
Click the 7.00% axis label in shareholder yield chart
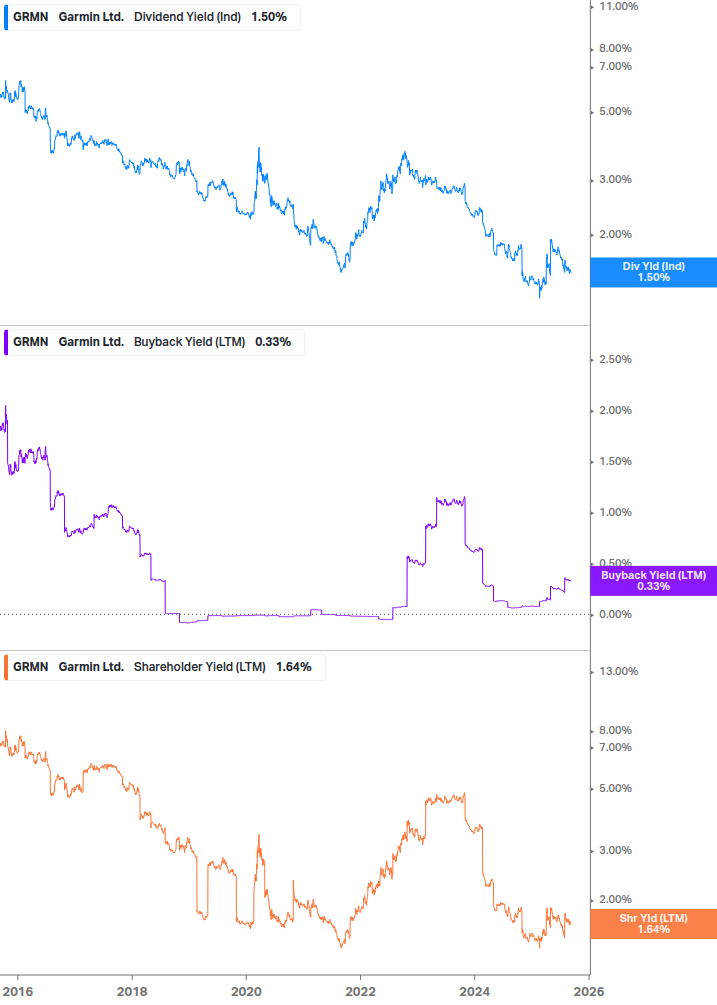615,747
